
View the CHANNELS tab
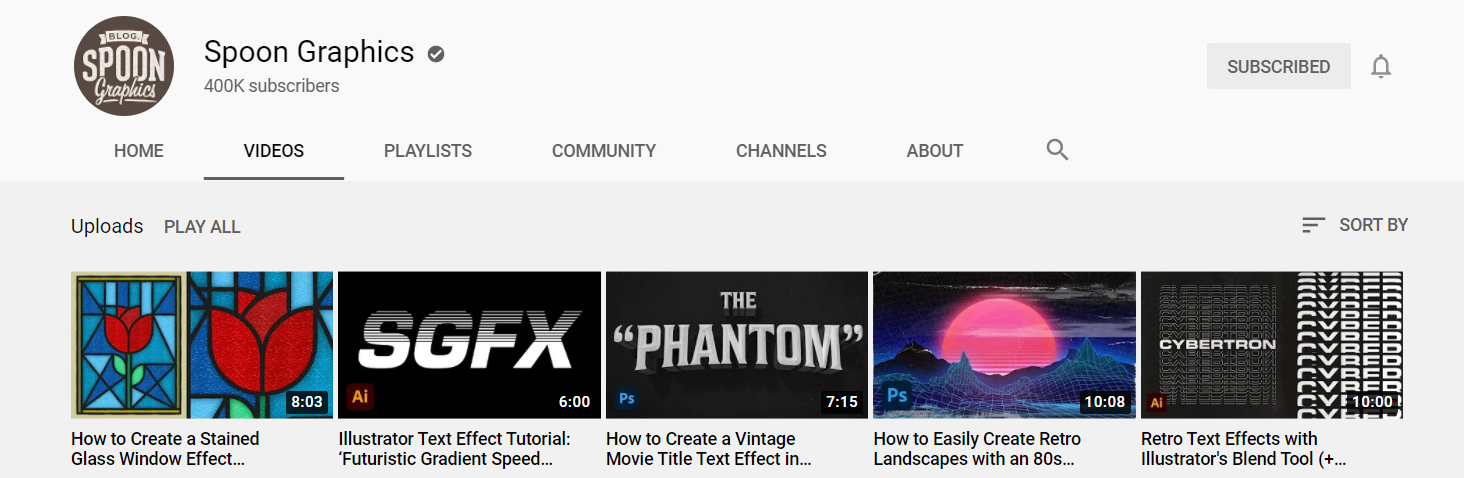(781, 151)
